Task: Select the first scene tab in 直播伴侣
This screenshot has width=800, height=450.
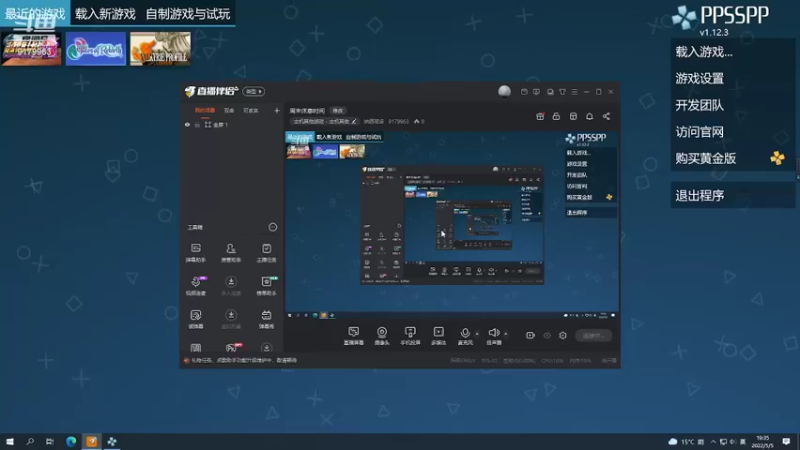Action: pyautogui.click(x=205, y=111)
